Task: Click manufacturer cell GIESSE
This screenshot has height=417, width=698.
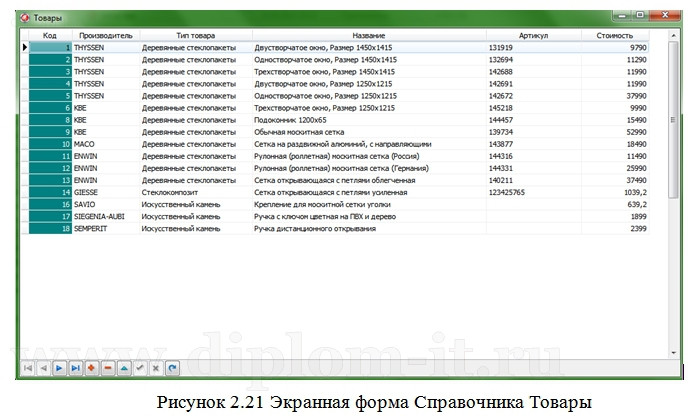Action: click(106, 192)
